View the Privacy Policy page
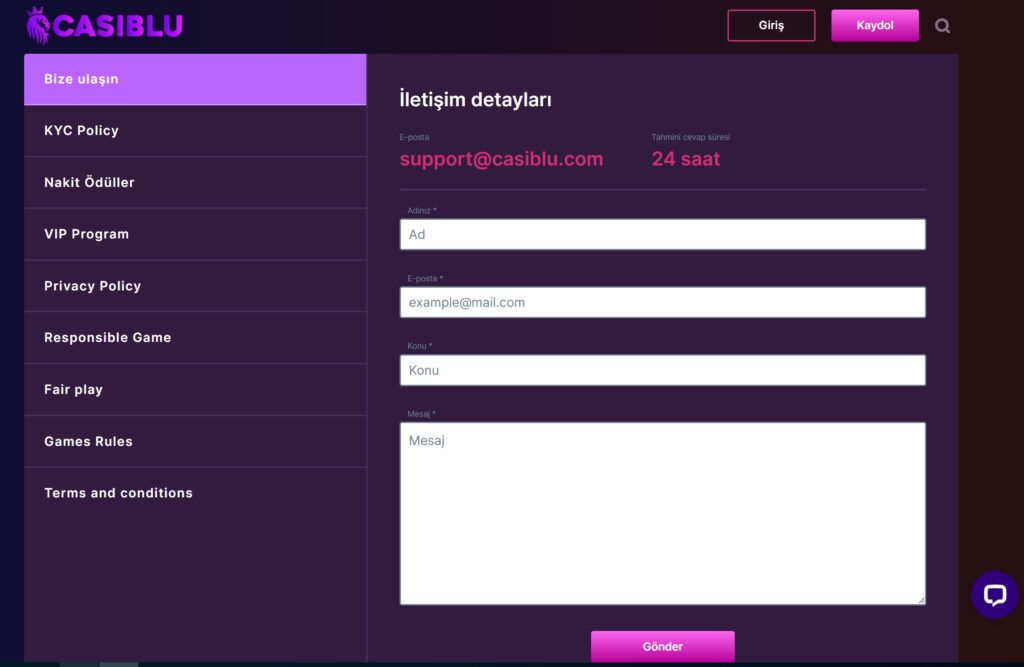The height and width of the screenshot is (667, 1024). point(195,286)
